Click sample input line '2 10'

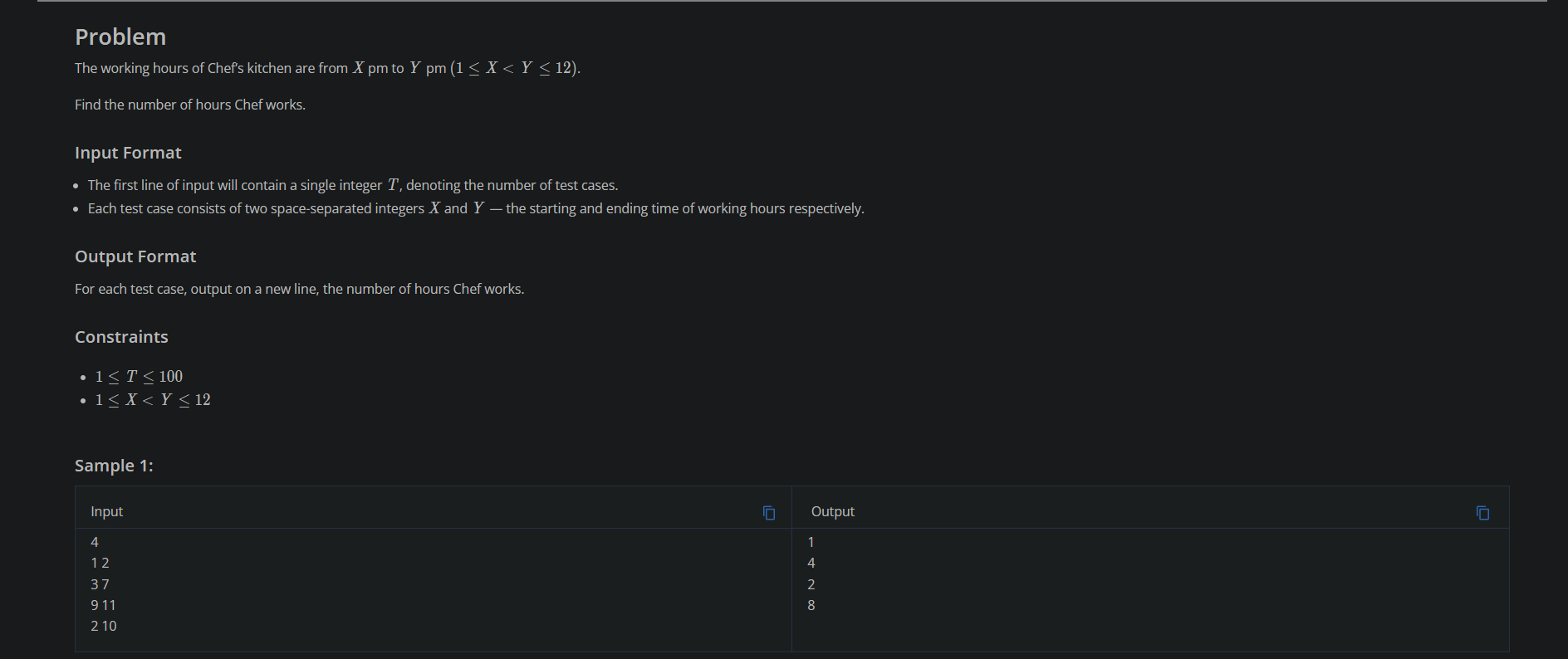click(104, 626)
